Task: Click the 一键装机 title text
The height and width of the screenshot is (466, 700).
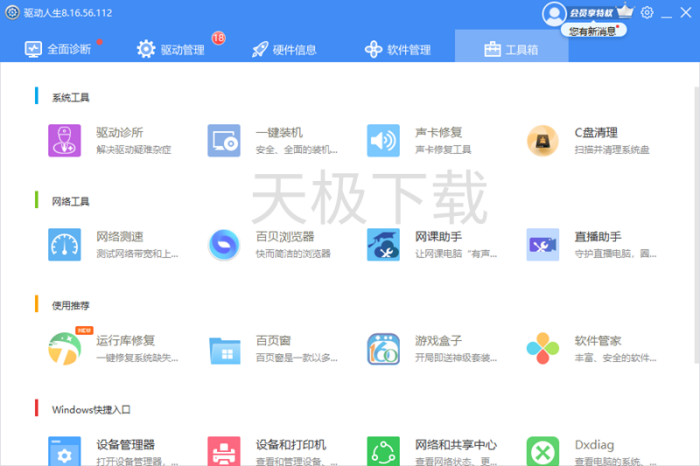Action: pyautogui.click(x=279, y=133)
